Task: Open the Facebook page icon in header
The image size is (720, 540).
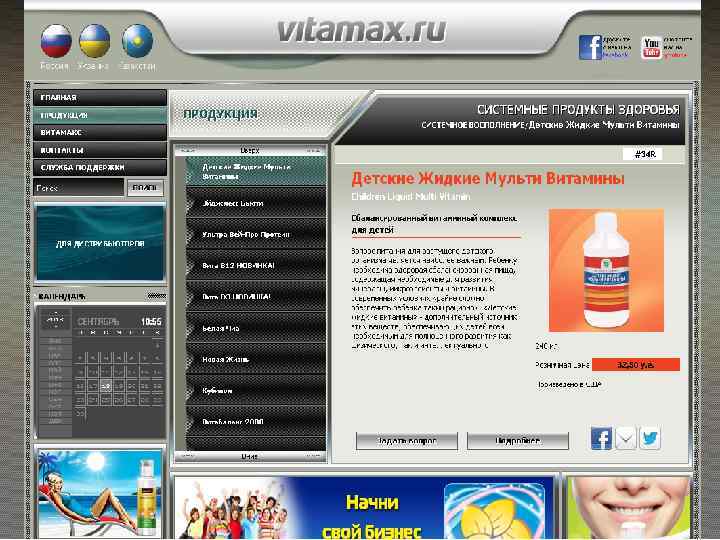Action: [x=590, y=47]
